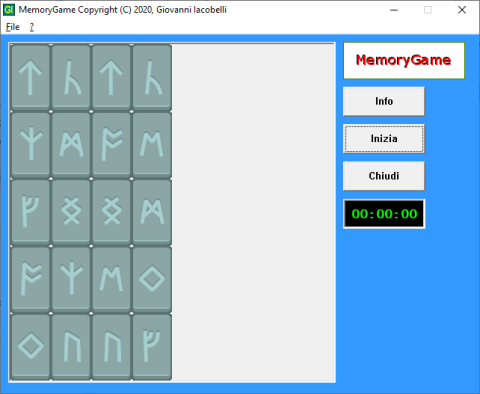Choose the plain M rune card in the fourth row

(x=111, y=279)
